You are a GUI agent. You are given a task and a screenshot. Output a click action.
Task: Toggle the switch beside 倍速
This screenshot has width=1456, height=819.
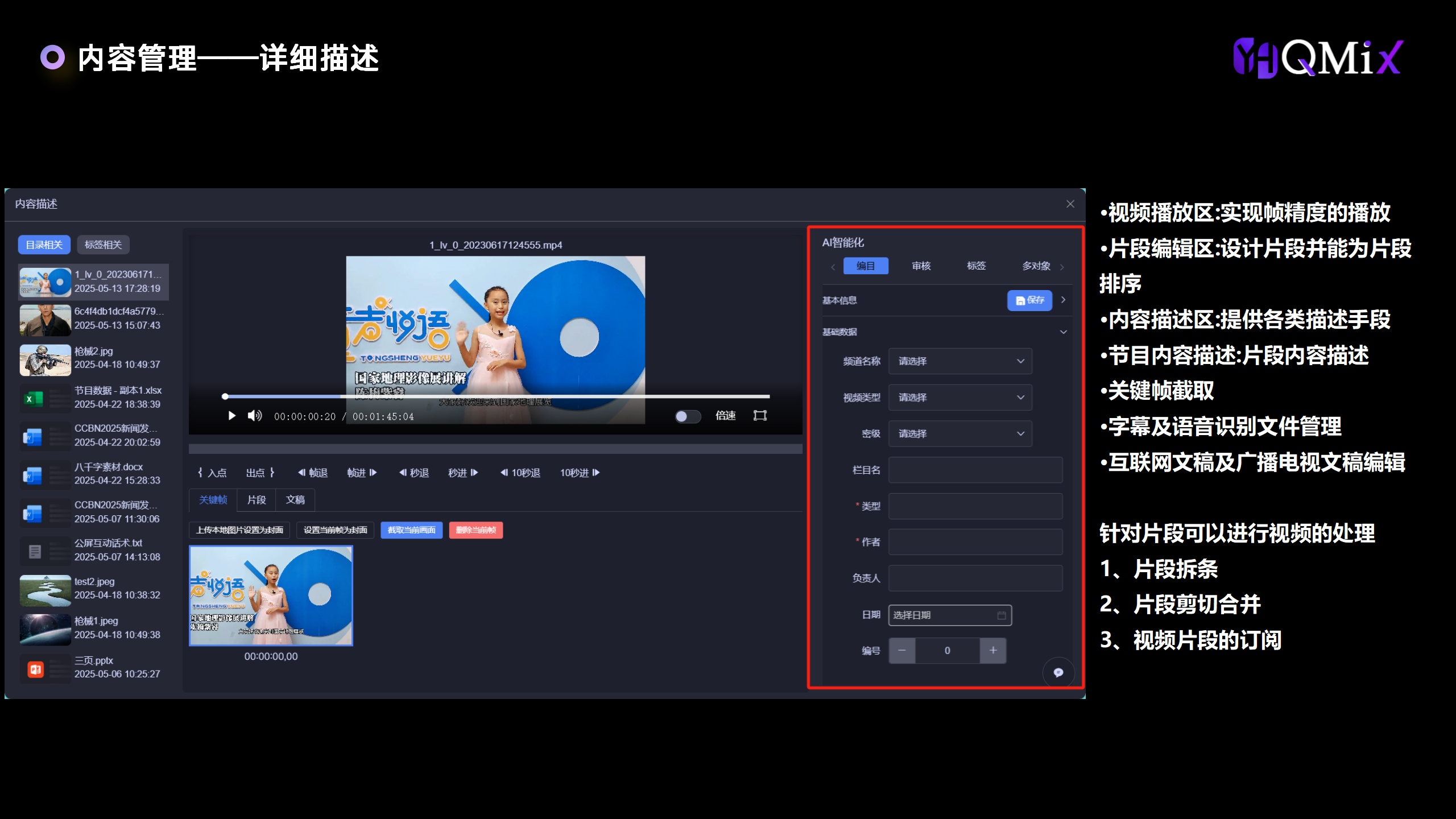point(687,416)
